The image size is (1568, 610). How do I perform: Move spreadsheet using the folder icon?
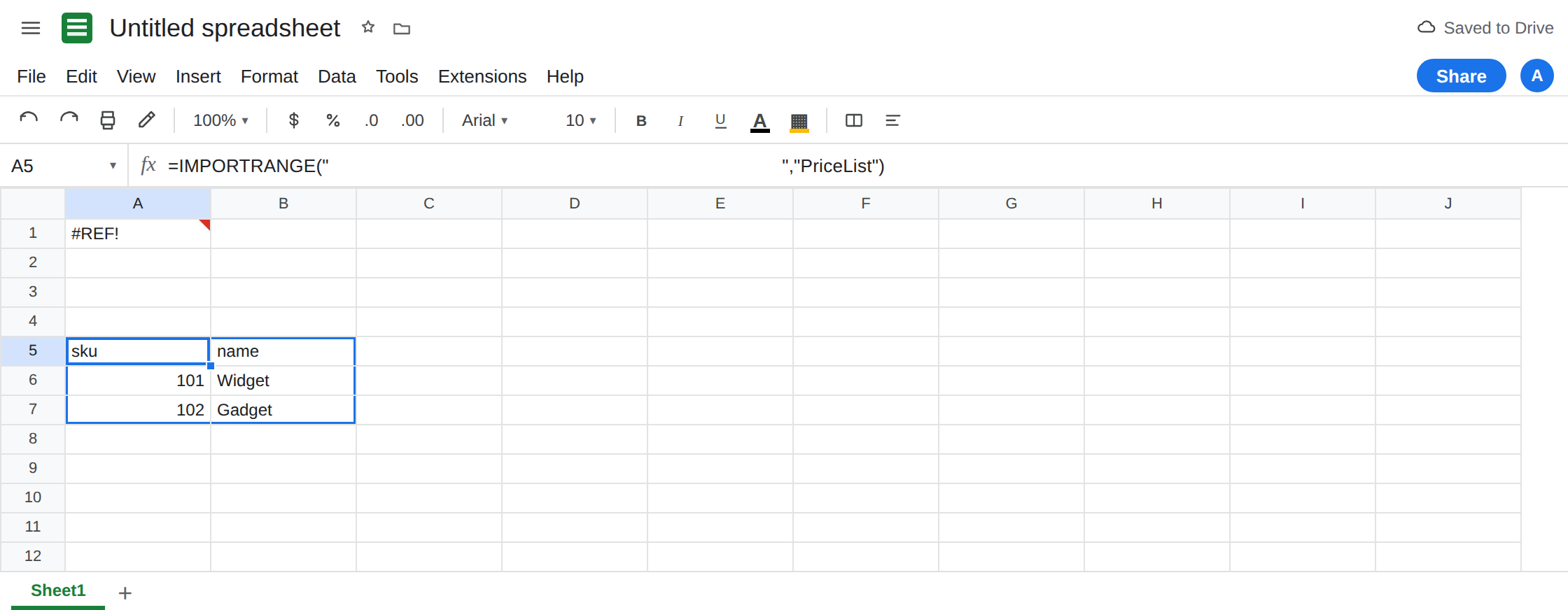pos(402,29)
